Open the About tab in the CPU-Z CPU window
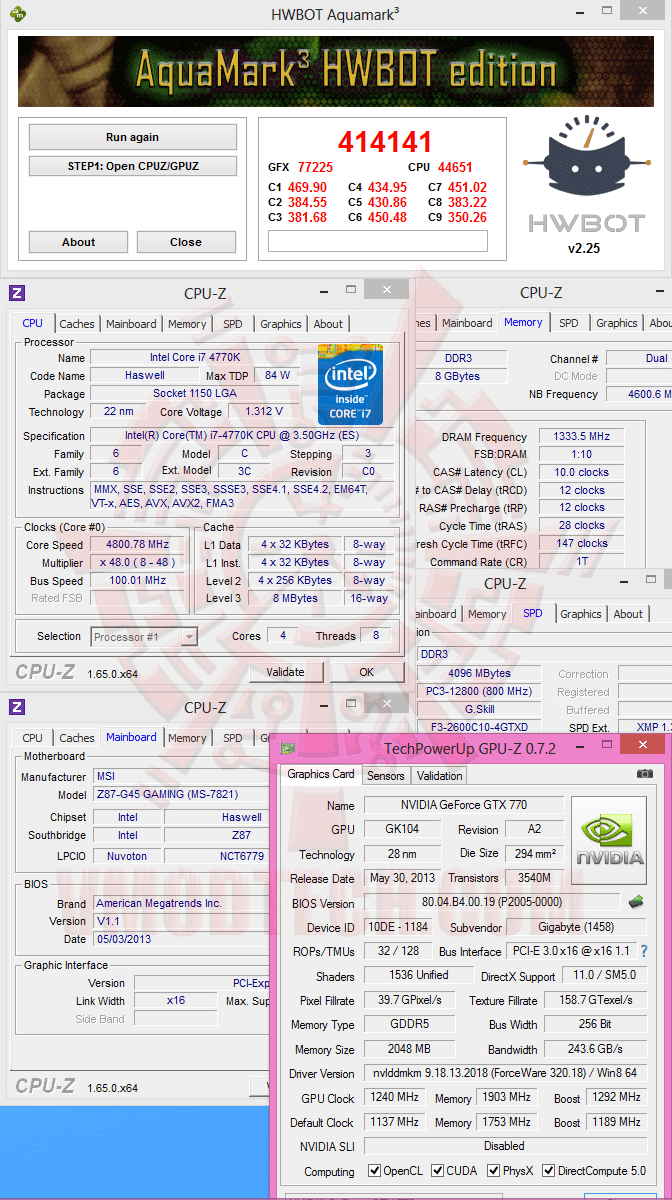 click(328, 324)
